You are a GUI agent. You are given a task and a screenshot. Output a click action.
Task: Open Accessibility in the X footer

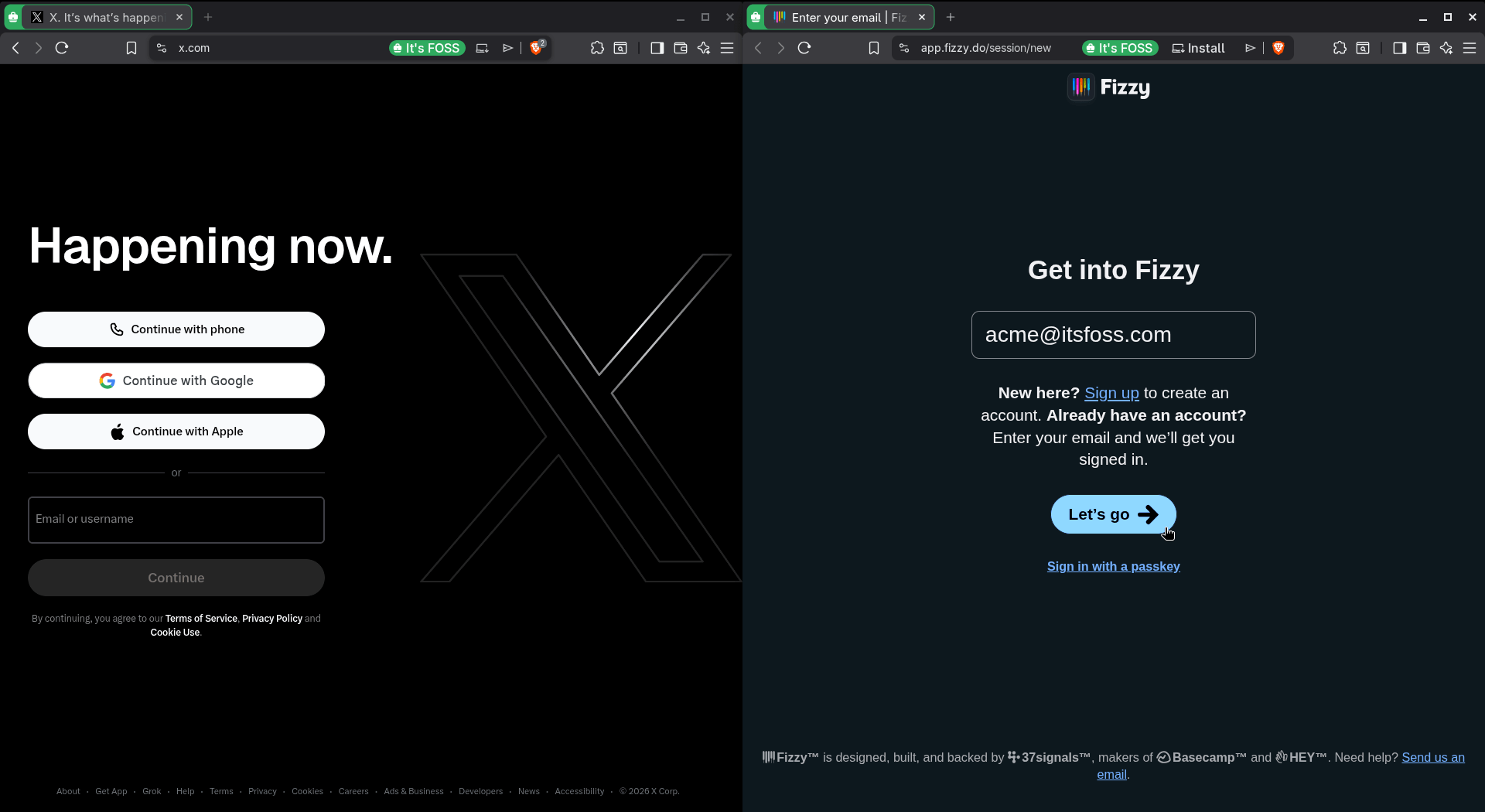(x=579, y=791)
